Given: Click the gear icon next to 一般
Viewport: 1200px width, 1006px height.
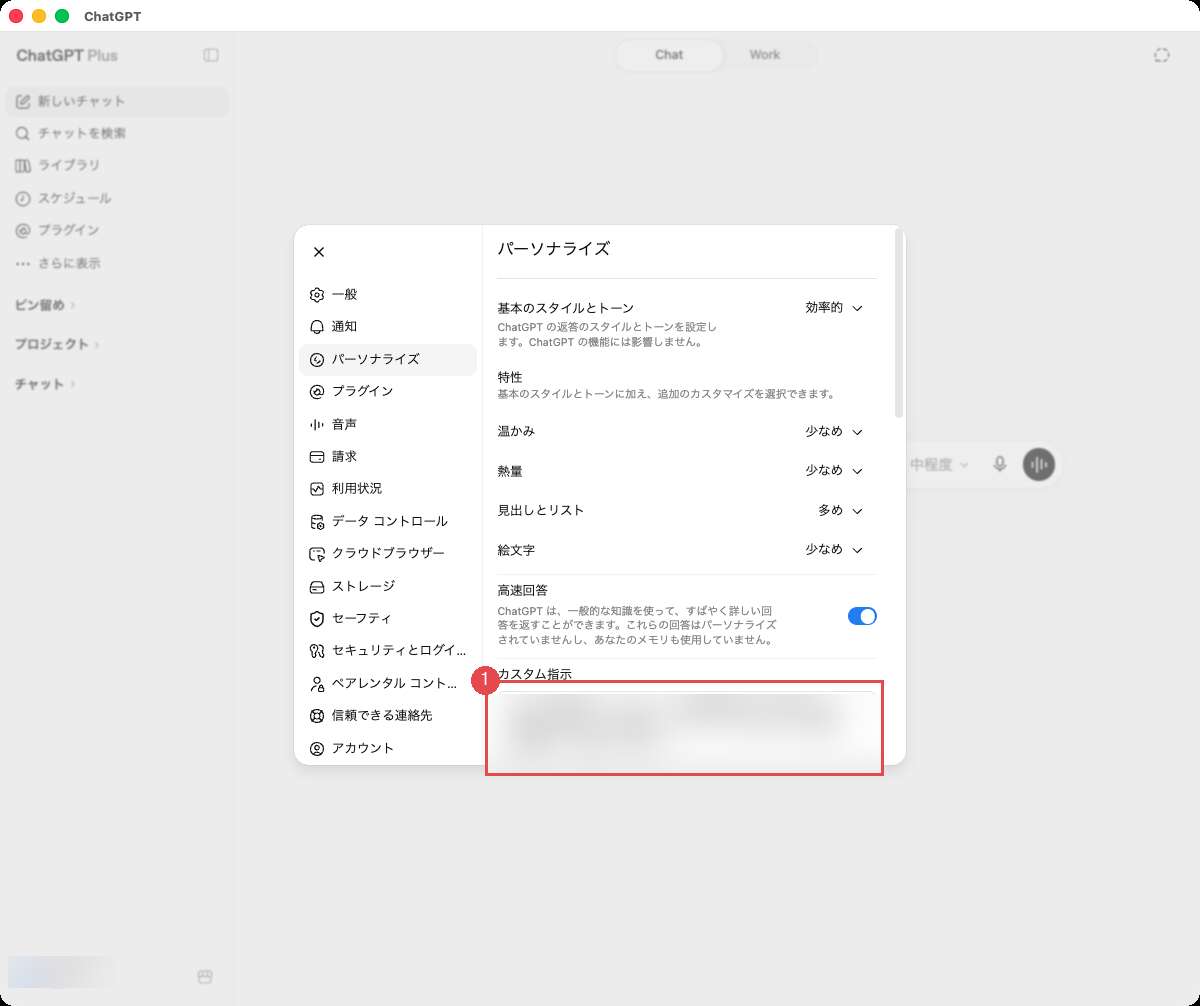Looking at the screenshot, I should (317, 294).
